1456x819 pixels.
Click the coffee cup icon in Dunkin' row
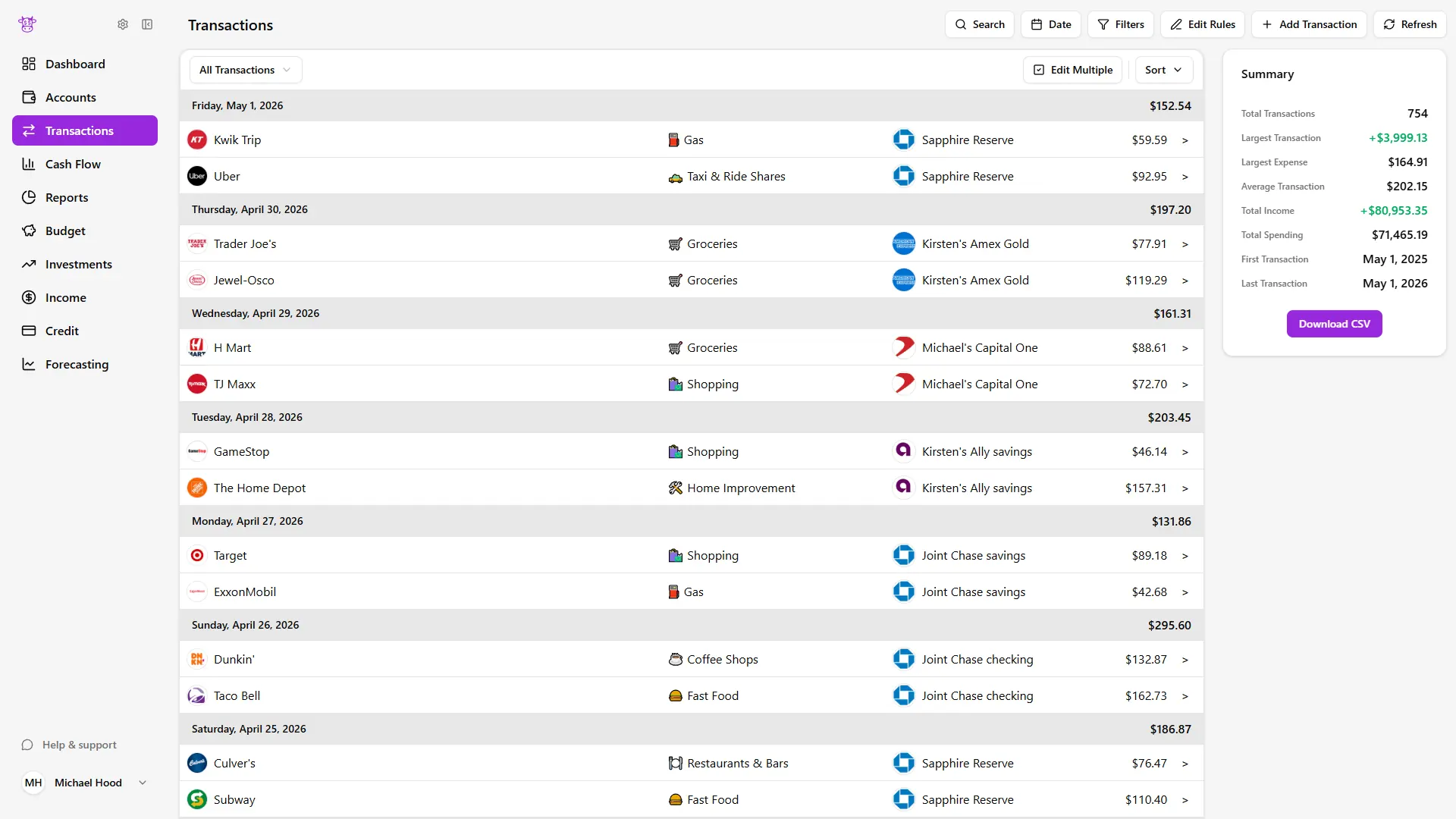[x=675, y=659]
